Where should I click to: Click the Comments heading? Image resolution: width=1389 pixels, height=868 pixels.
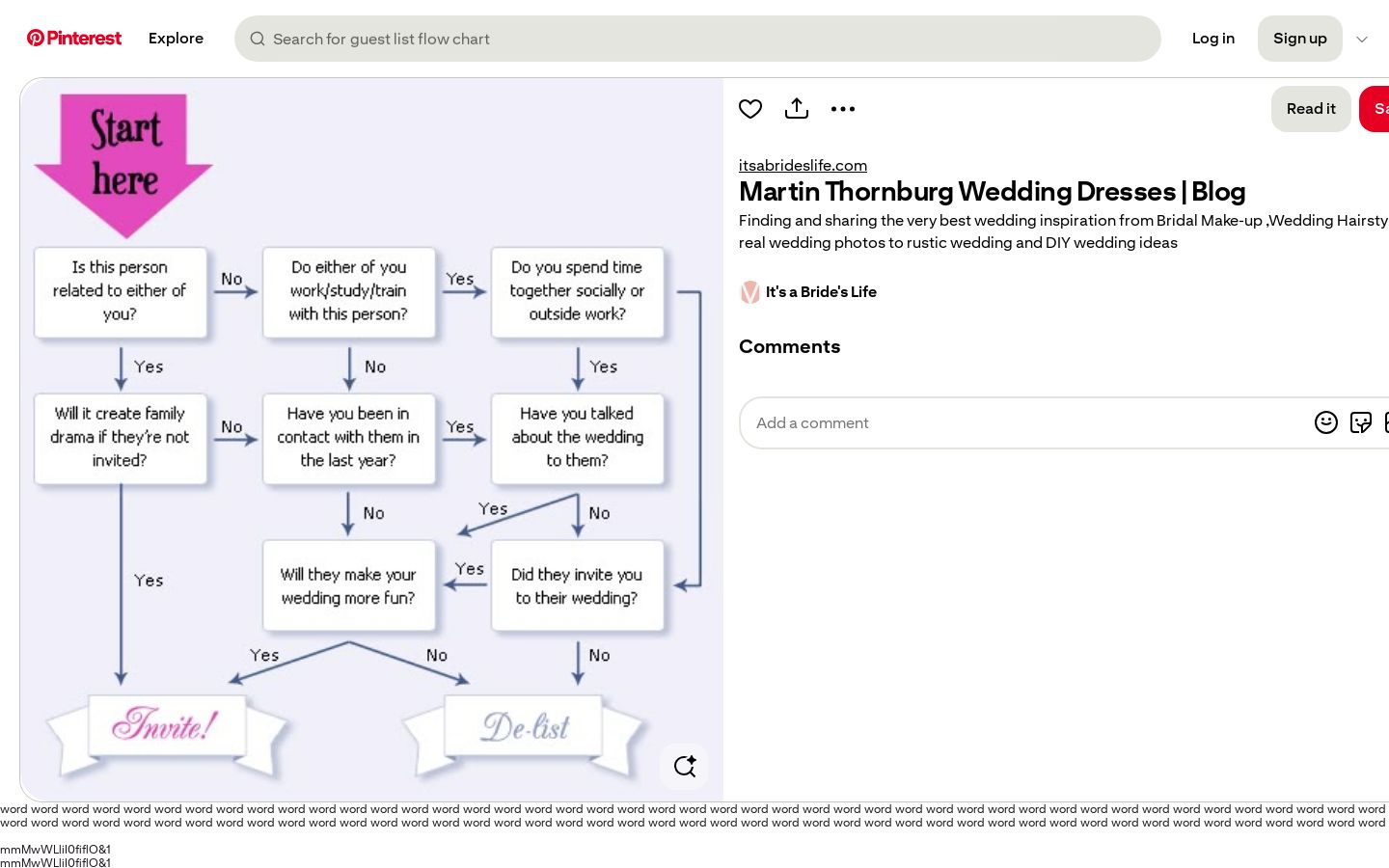789,347
